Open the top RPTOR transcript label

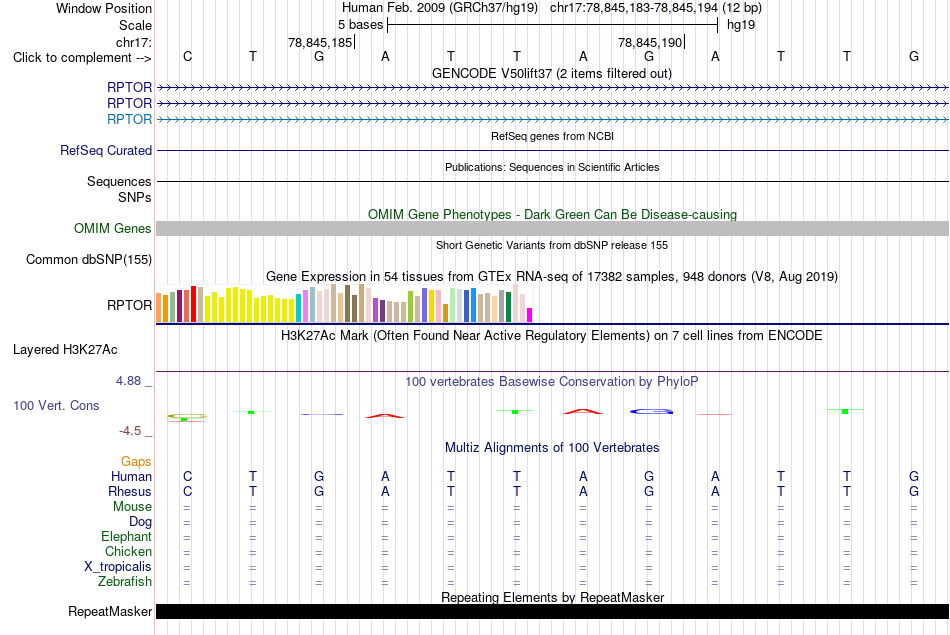click(129, 87)
